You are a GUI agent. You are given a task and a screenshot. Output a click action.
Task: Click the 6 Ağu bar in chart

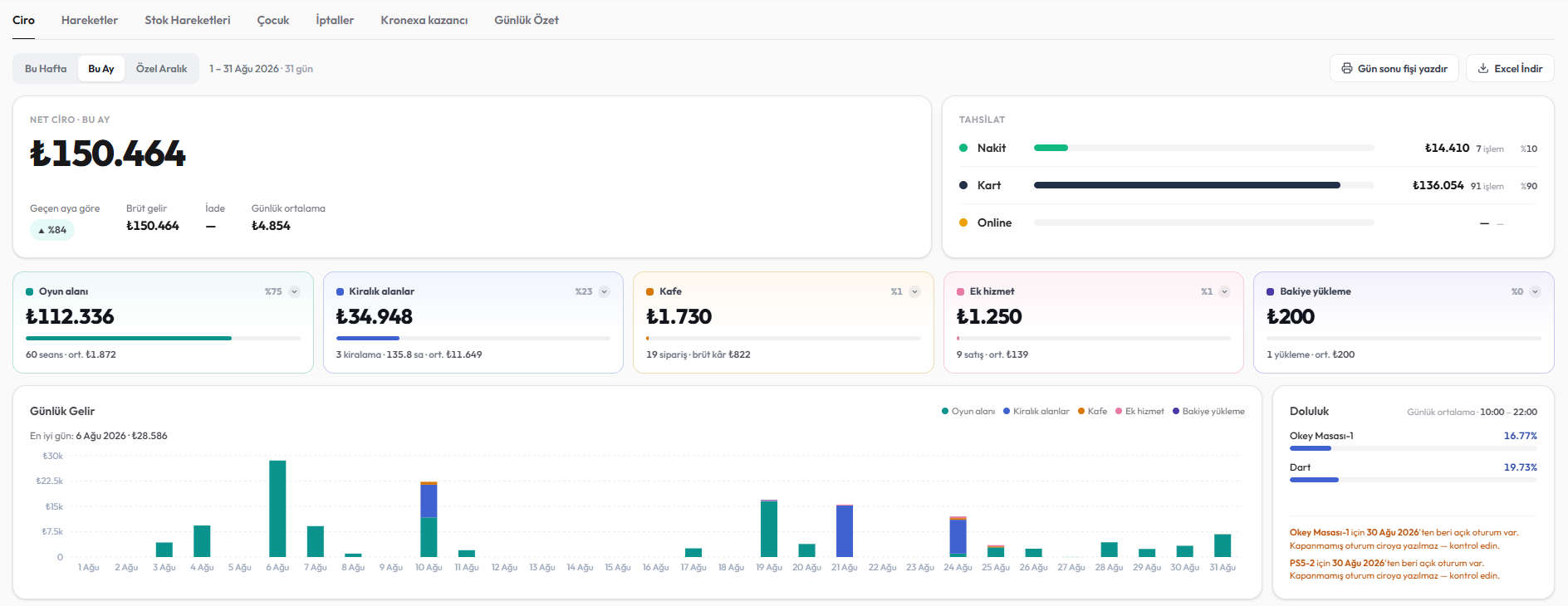click(277, 509)
